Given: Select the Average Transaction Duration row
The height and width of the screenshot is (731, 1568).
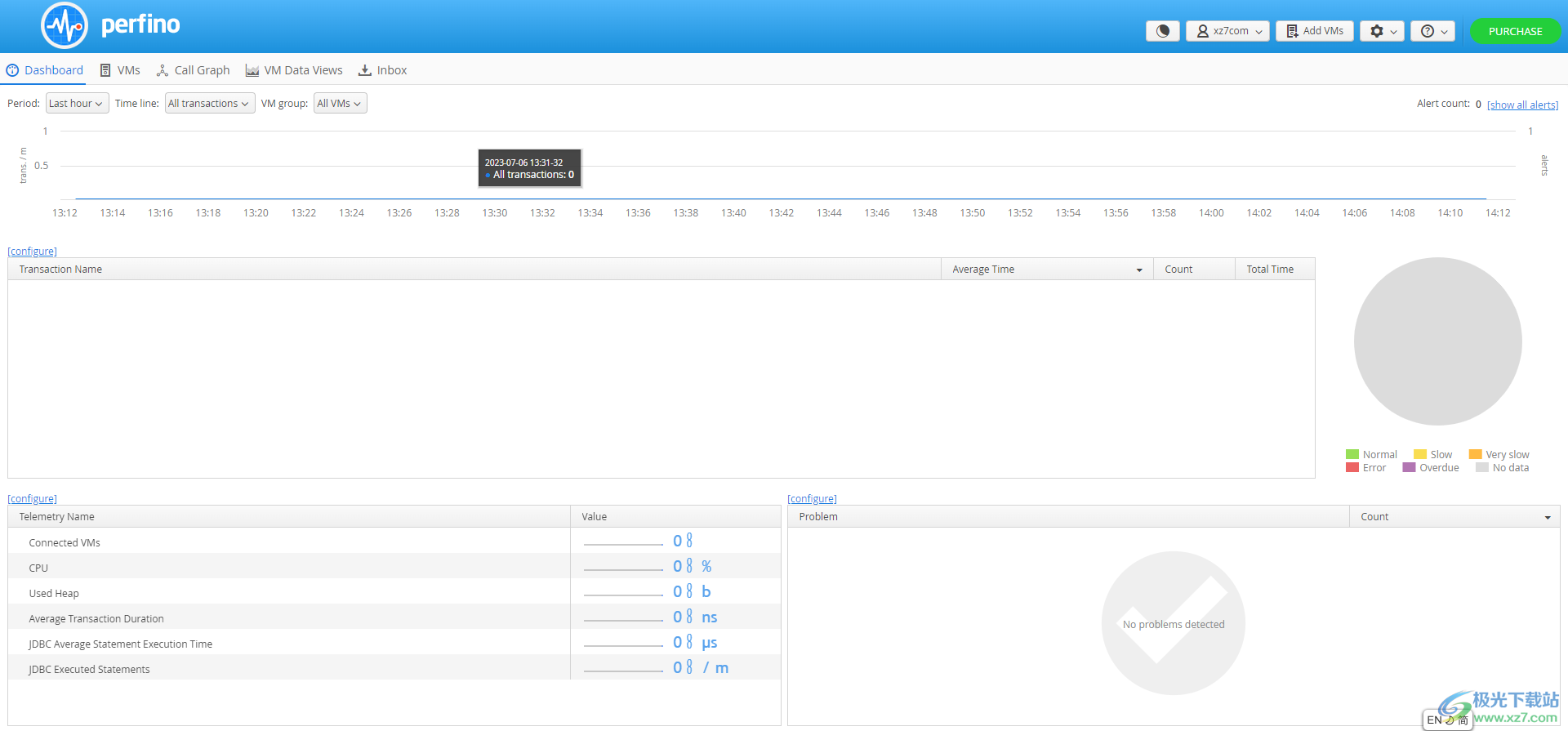Looking at the screenshot, I should click(394, 618).
